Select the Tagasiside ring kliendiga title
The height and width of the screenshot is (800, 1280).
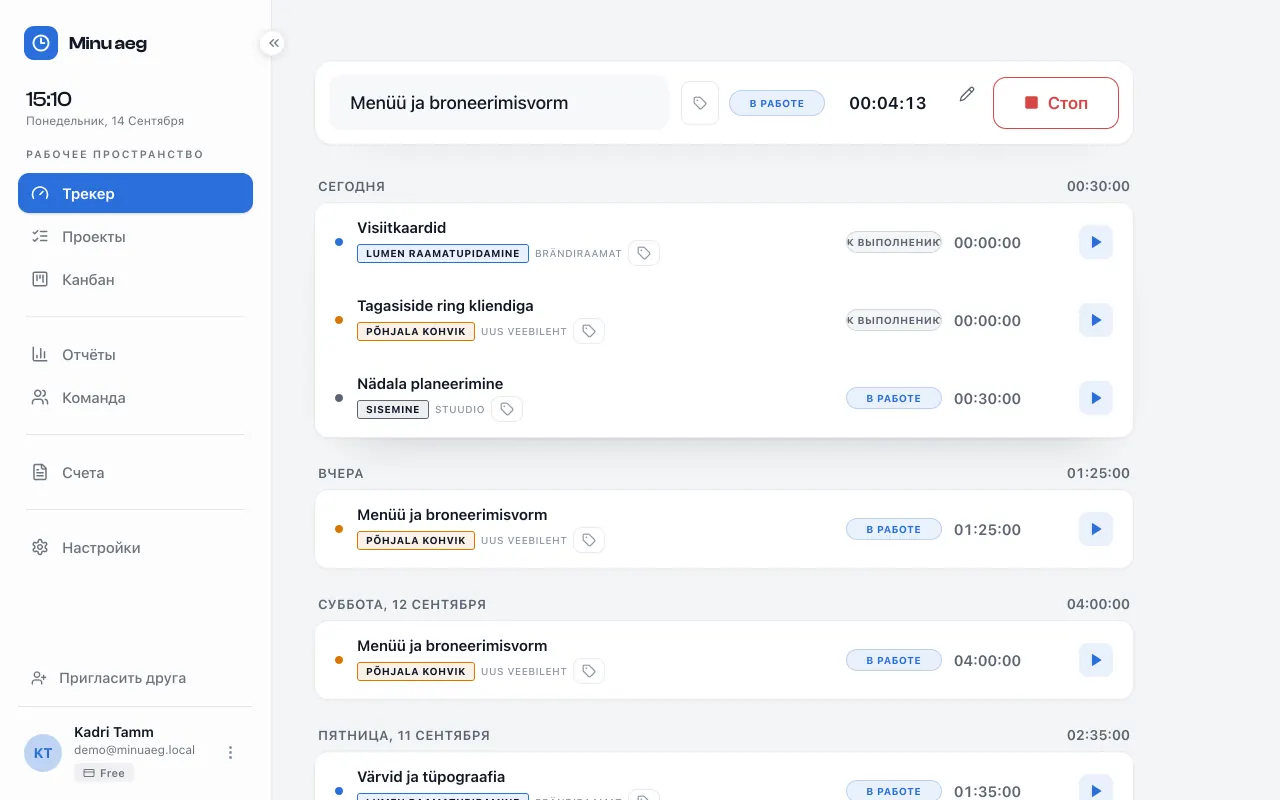[x=445, y=306]
